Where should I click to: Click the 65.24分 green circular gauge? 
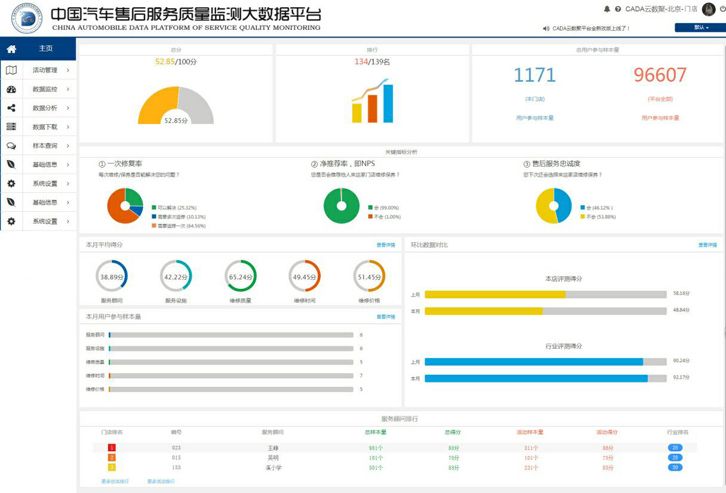click(240, 276)
